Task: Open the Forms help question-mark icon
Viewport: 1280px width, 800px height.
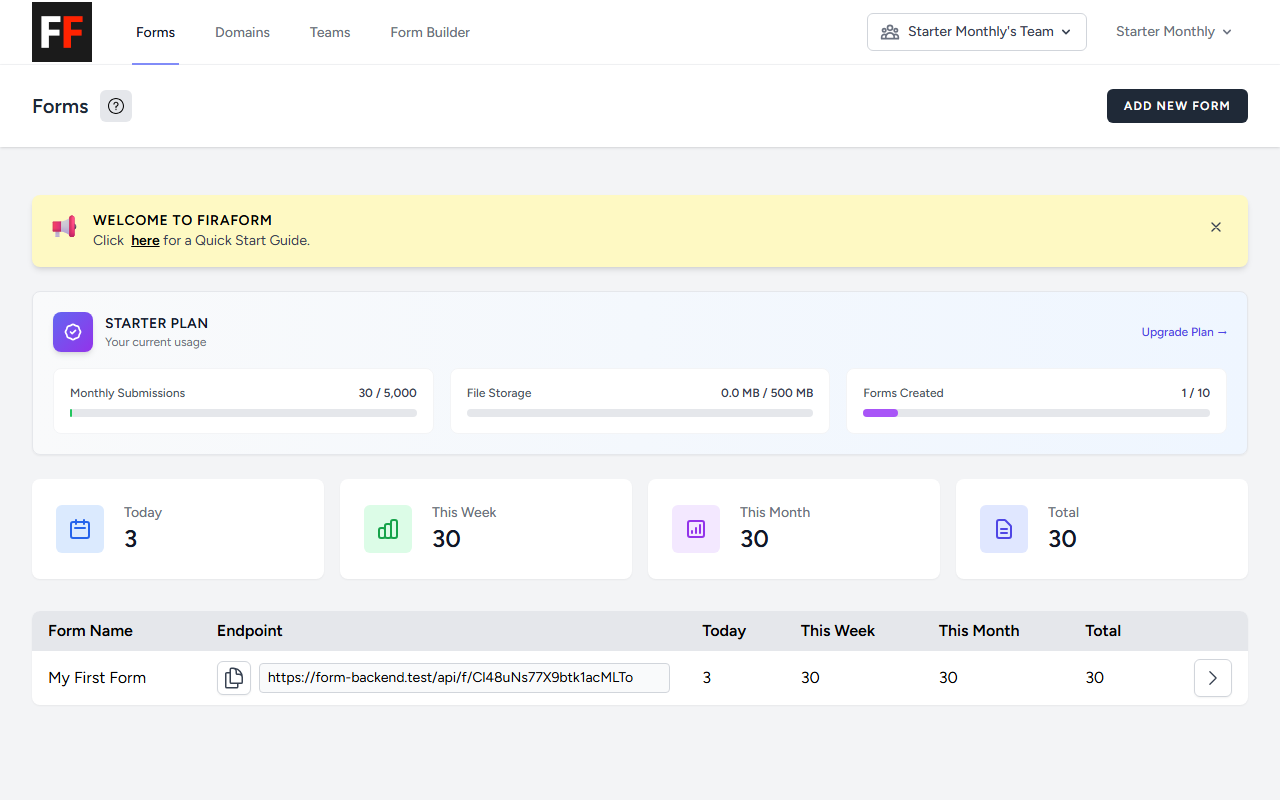Action: (116, 106)
